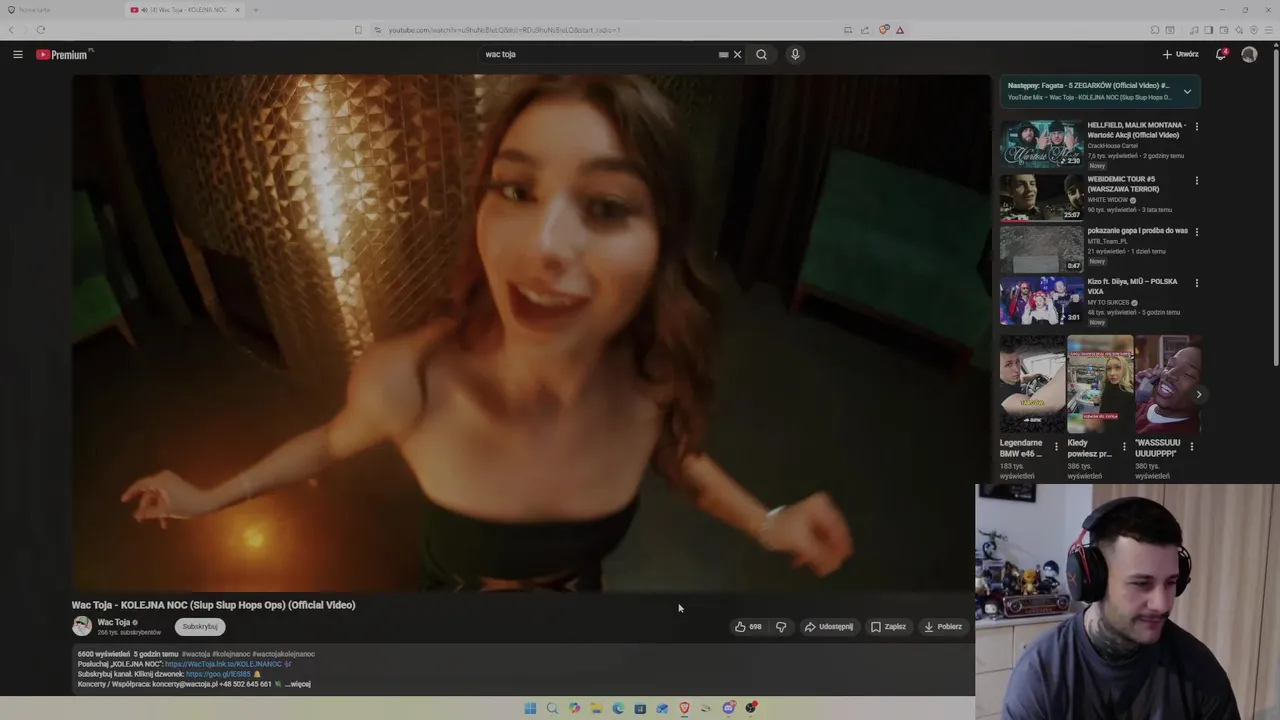
Task: Open the Brave Shields lion icon
Action: (884, 30)
